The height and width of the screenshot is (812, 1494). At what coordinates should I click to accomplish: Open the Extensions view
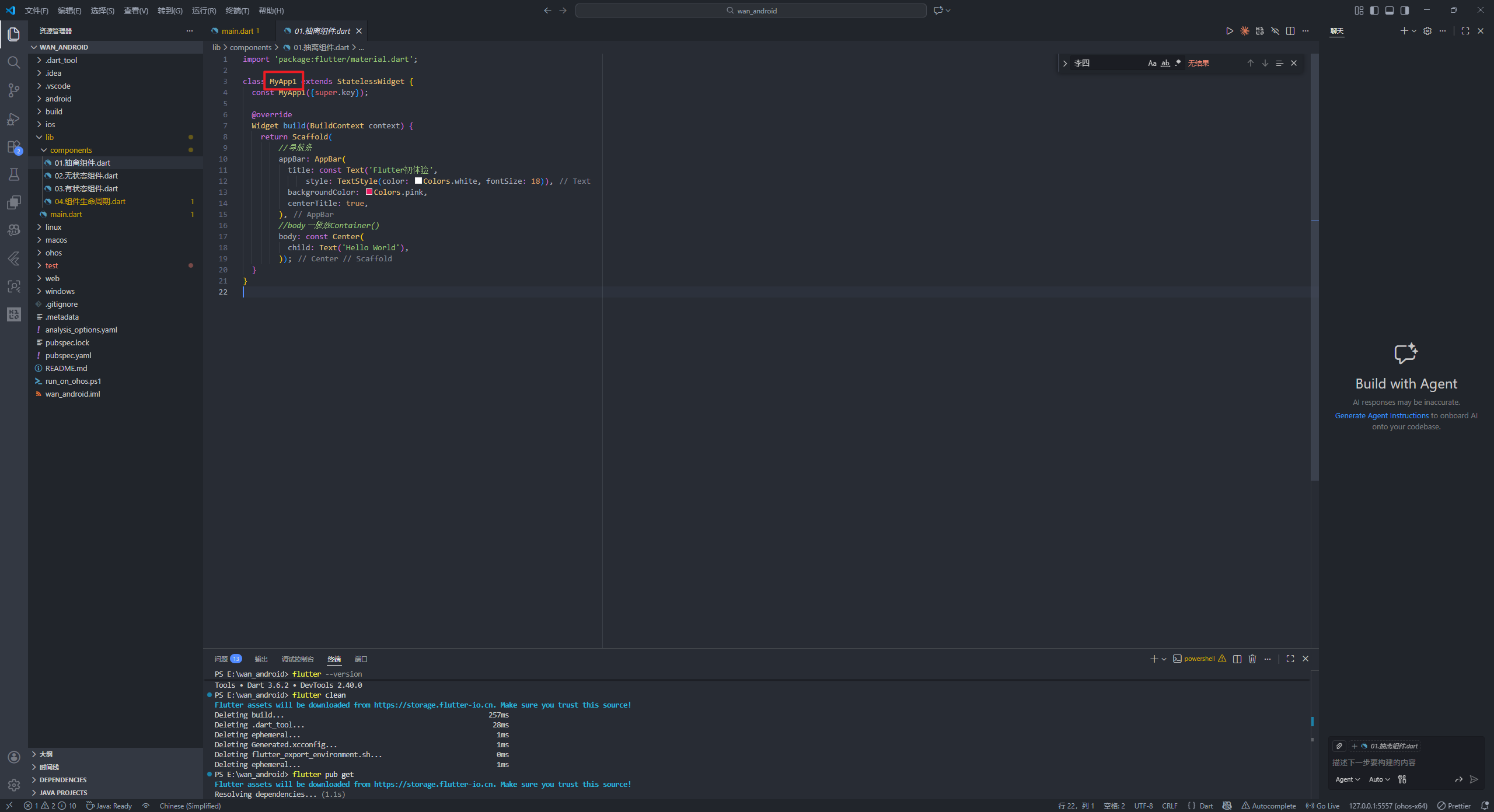(13, 147)
